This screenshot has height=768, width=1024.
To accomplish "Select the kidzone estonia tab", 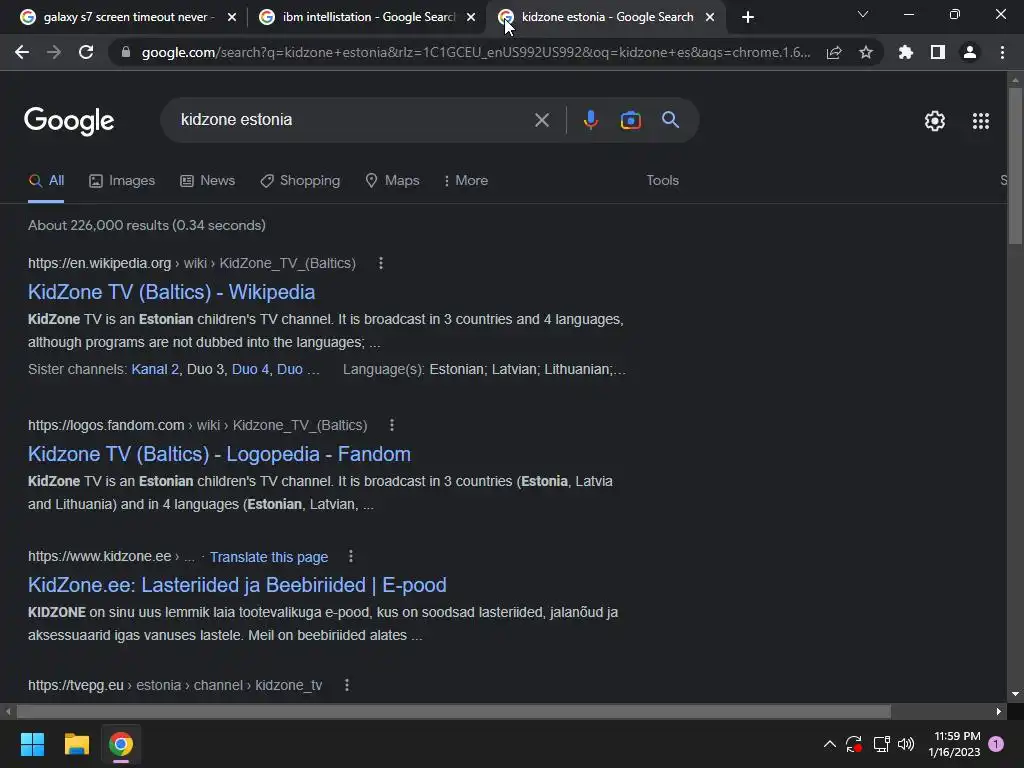I will [606, 17].
